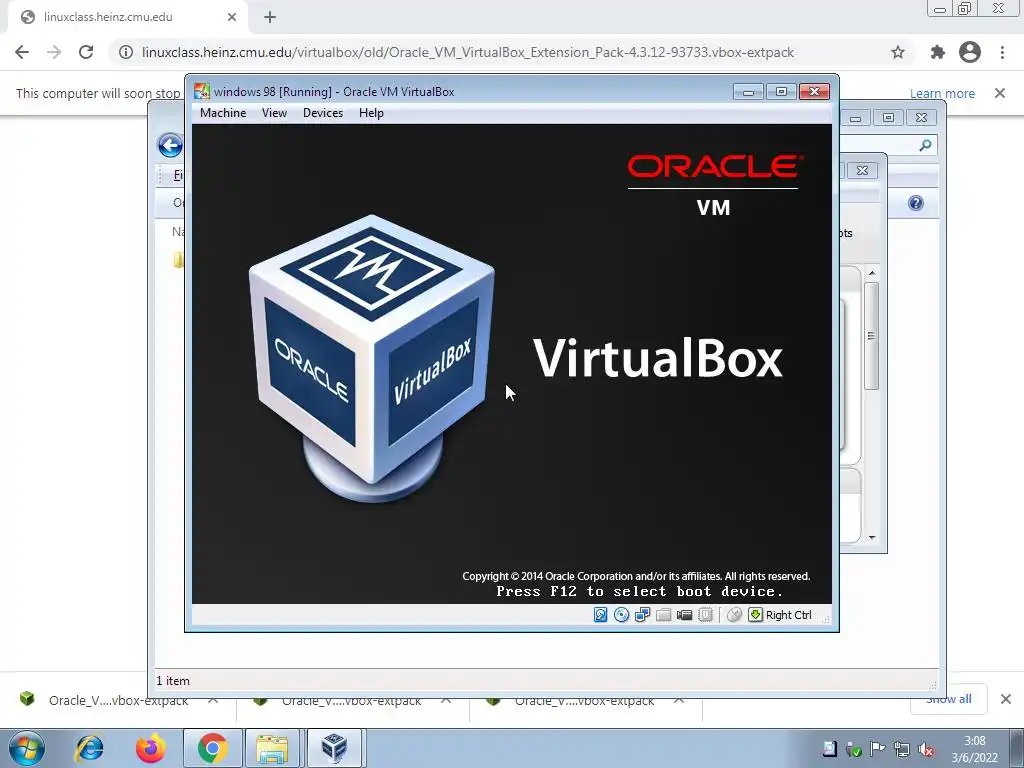Click the optical CD drive status icon

[621, 615]
